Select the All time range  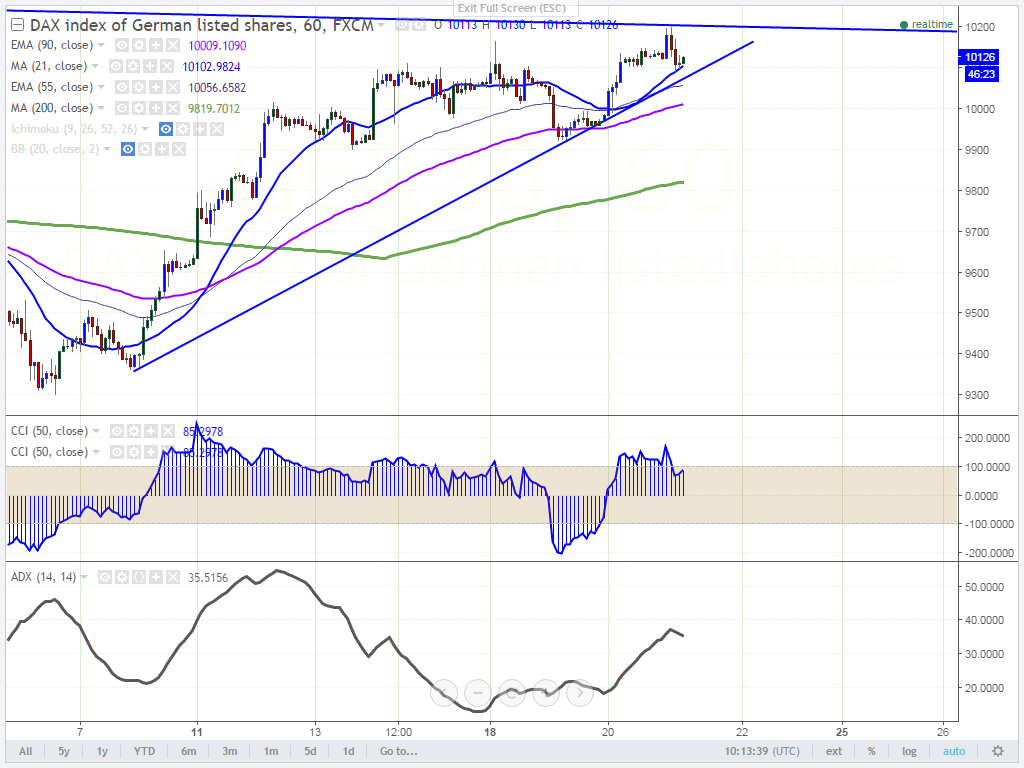25,751
